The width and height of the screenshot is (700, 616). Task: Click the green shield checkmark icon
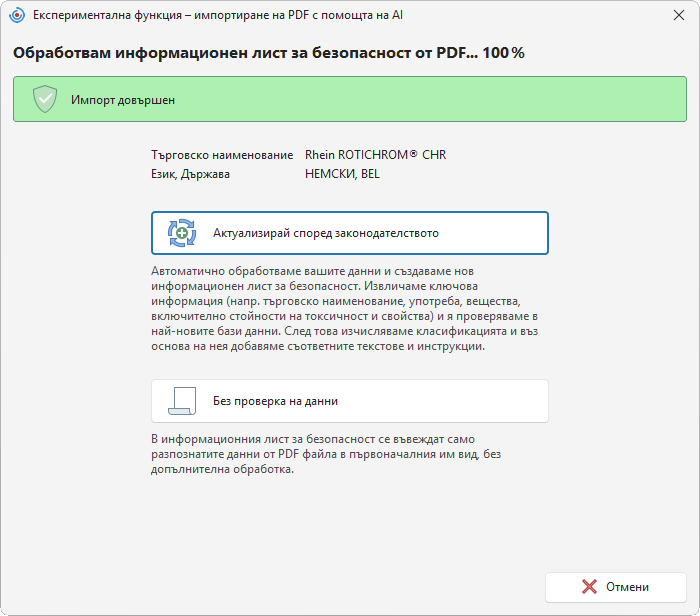pyautogui.click(x=45, y=99)
